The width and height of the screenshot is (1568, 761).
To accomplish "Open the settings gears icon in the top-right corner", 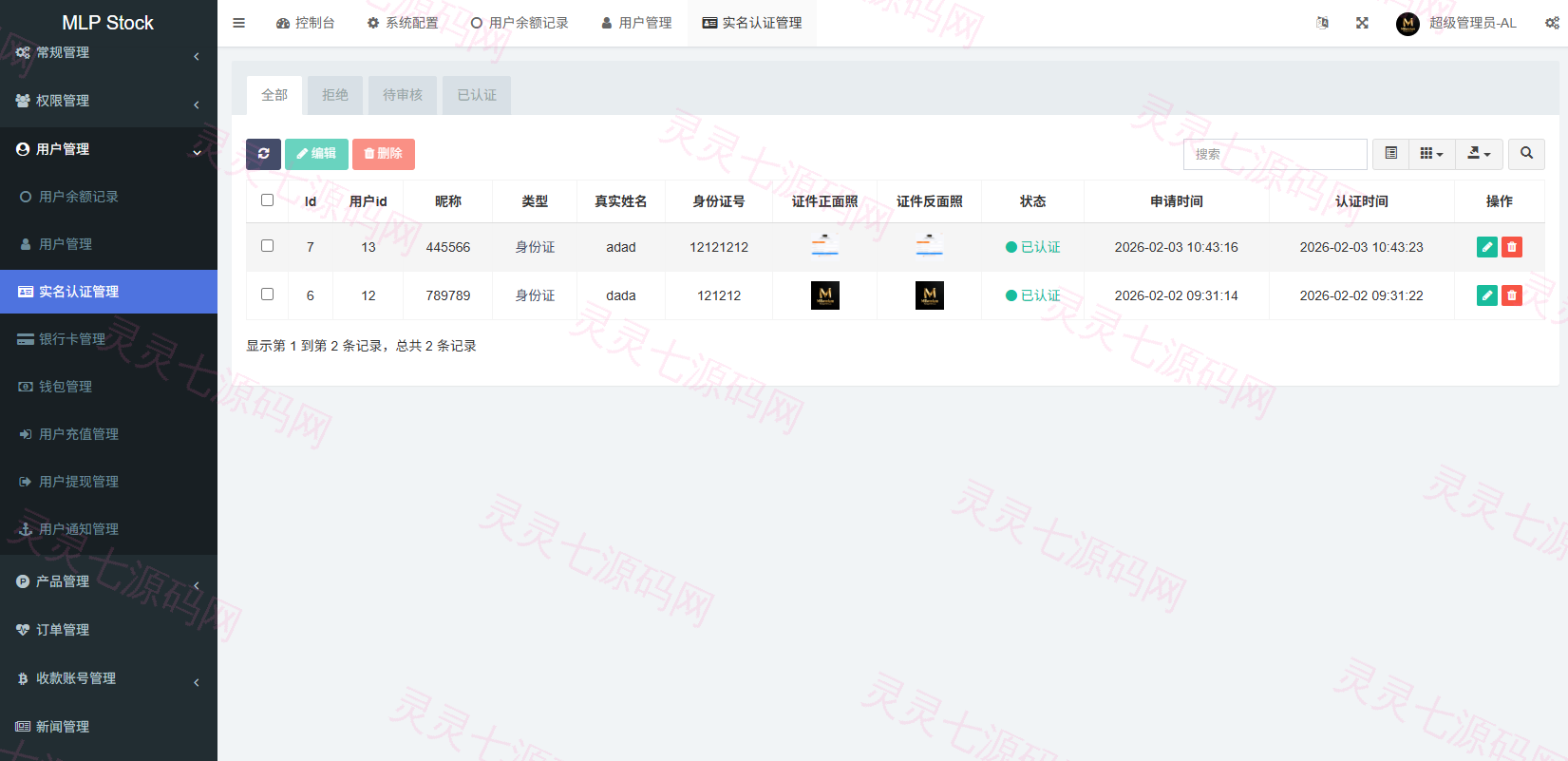I will point(1552,23).
